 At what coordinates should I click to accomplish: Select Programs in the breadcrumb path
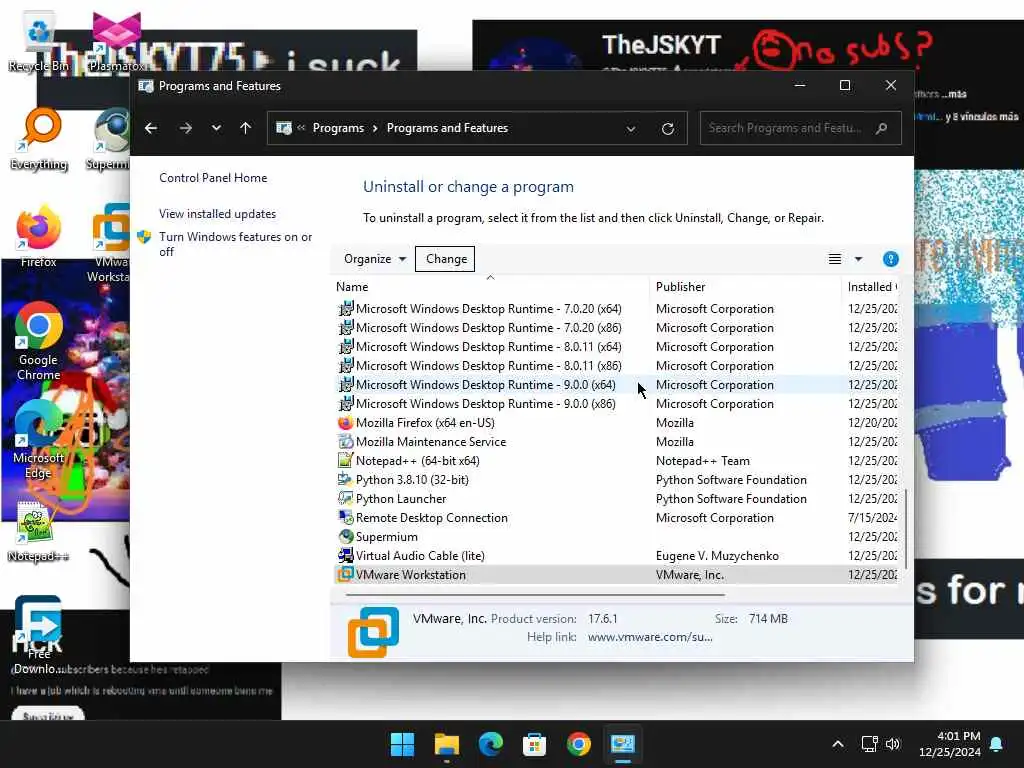click(x=338, y=128)
